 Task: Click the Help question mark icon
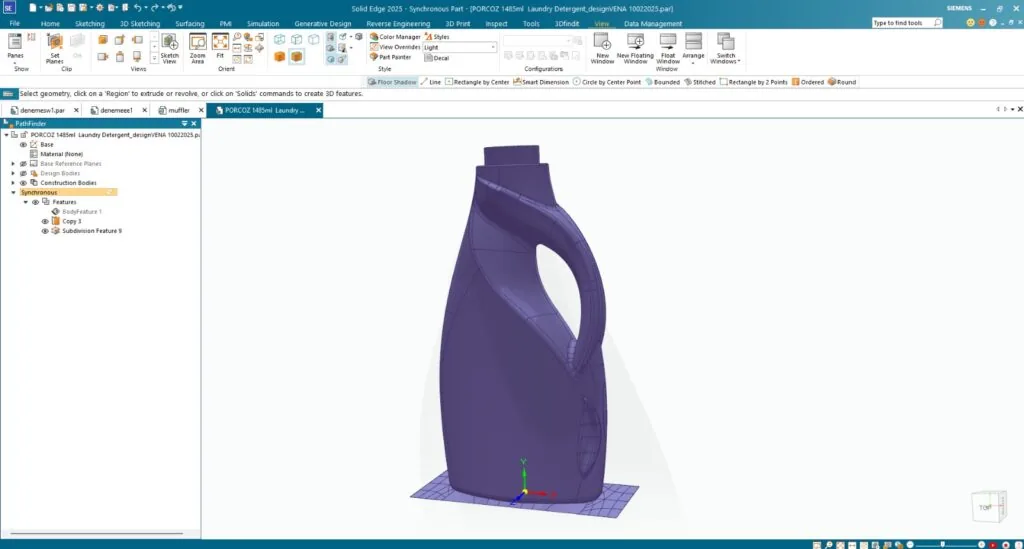click(993, 23)
